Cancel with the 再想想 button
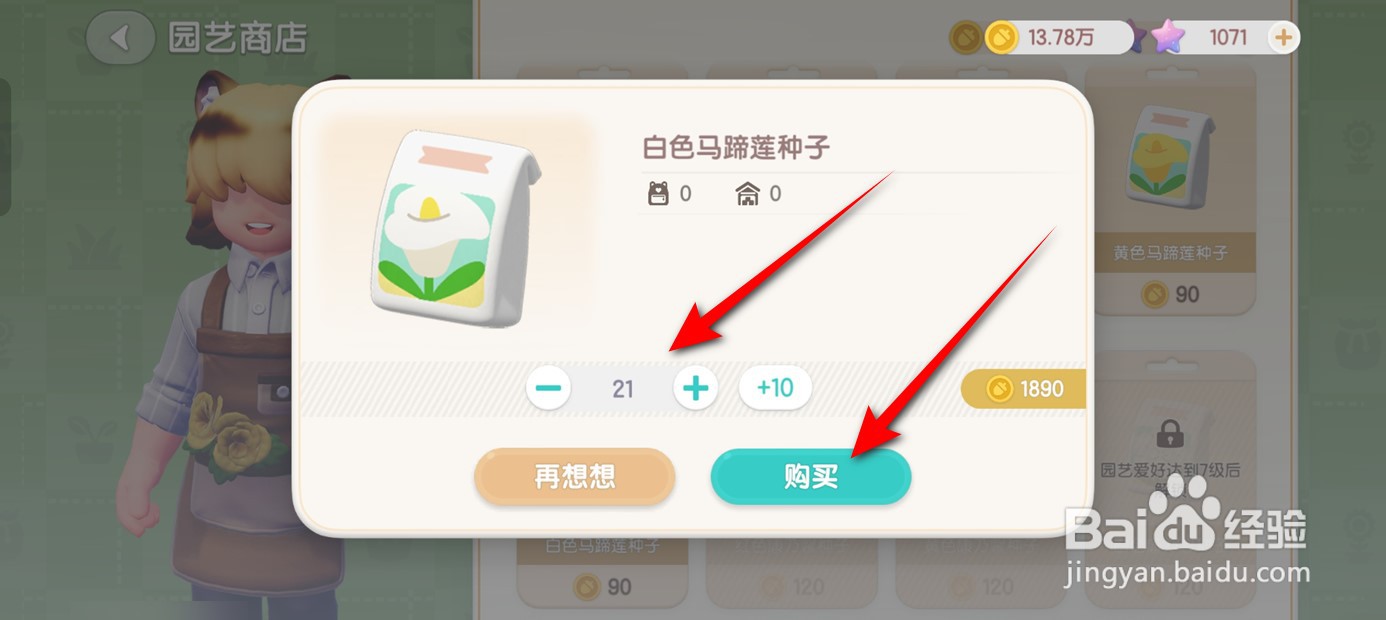This screenshot has width=1386, height=620. pyautogui.click(x=575, y=476)
